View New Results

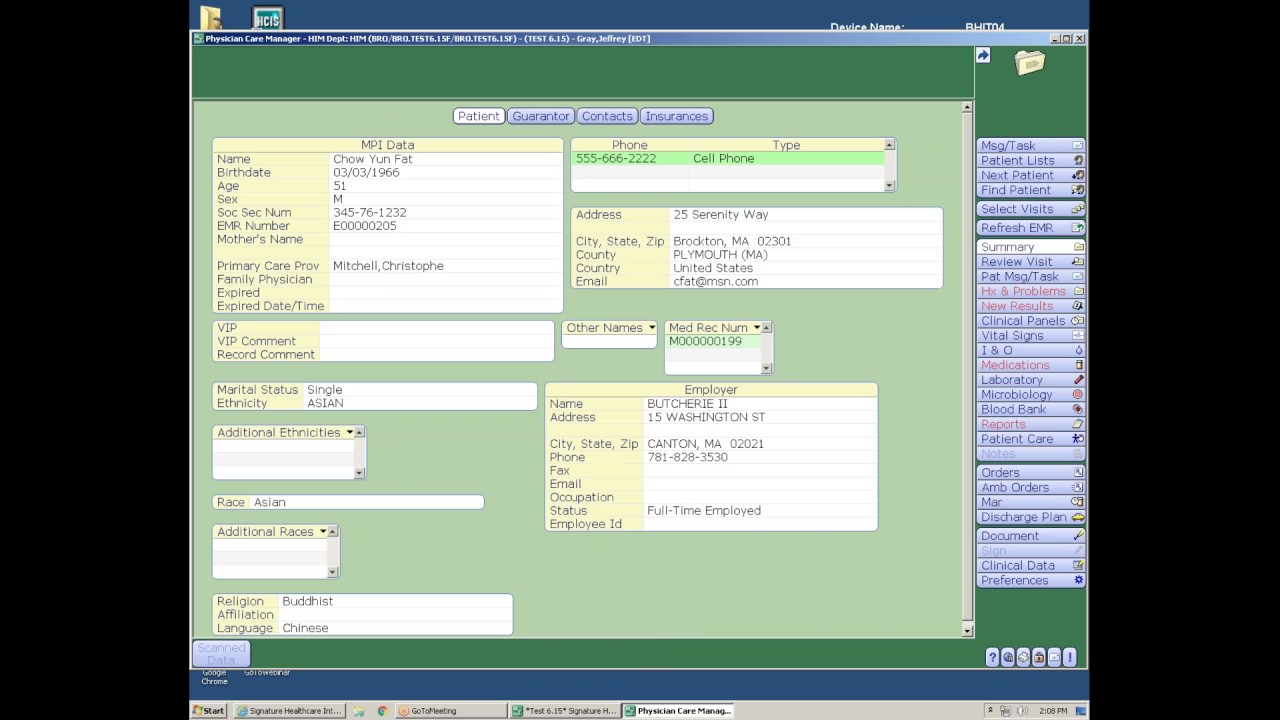pyautogui.click(x=1031, y=306)
